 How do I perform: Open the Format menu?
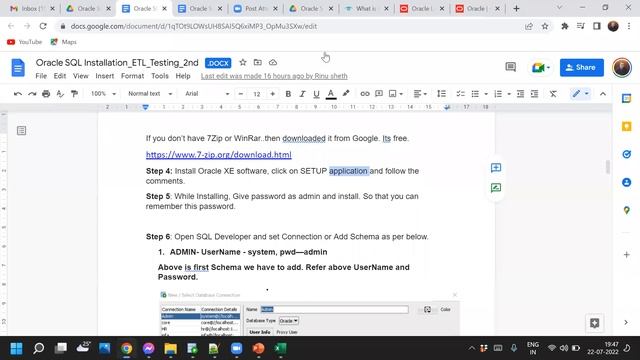[x=132, y=76]
